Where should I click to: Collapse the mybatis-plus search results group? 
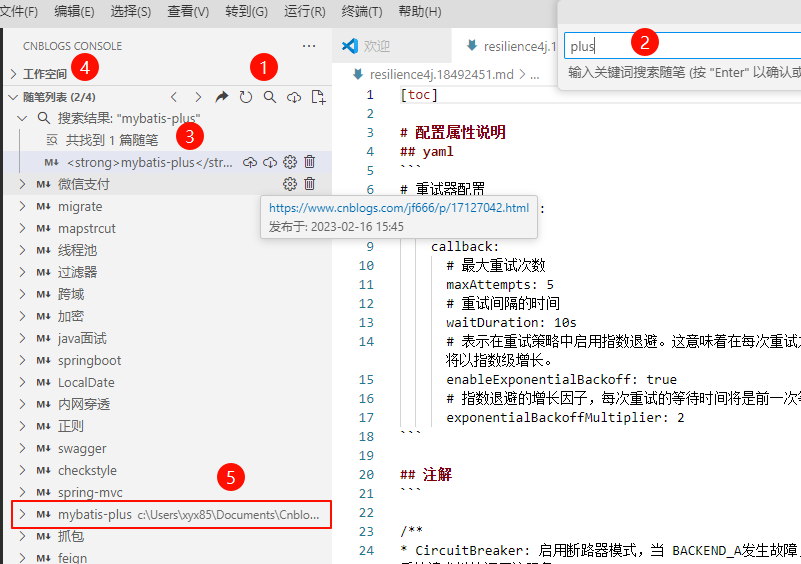22,119
